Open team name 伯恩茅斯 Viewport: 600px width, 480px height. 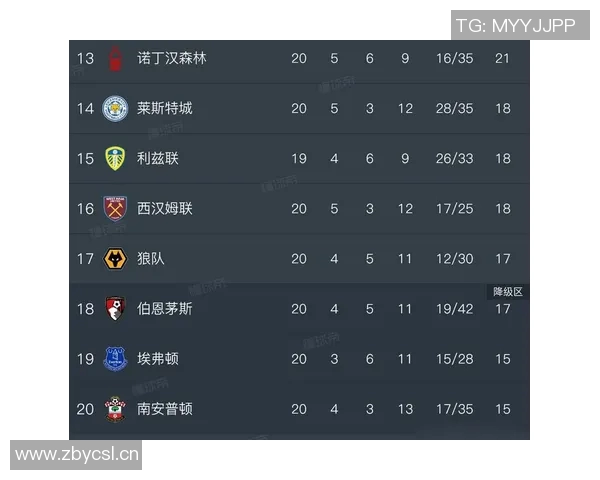coord(165,309)
